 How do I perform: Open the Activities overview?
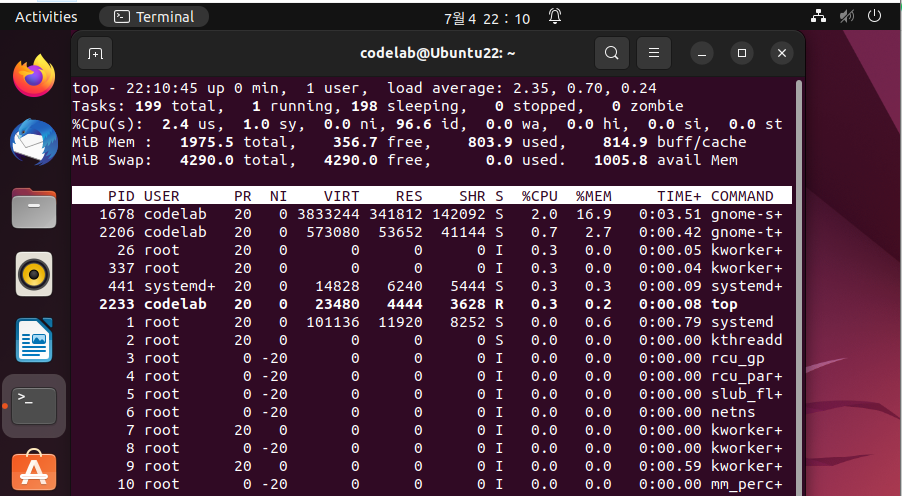point(46,17)
